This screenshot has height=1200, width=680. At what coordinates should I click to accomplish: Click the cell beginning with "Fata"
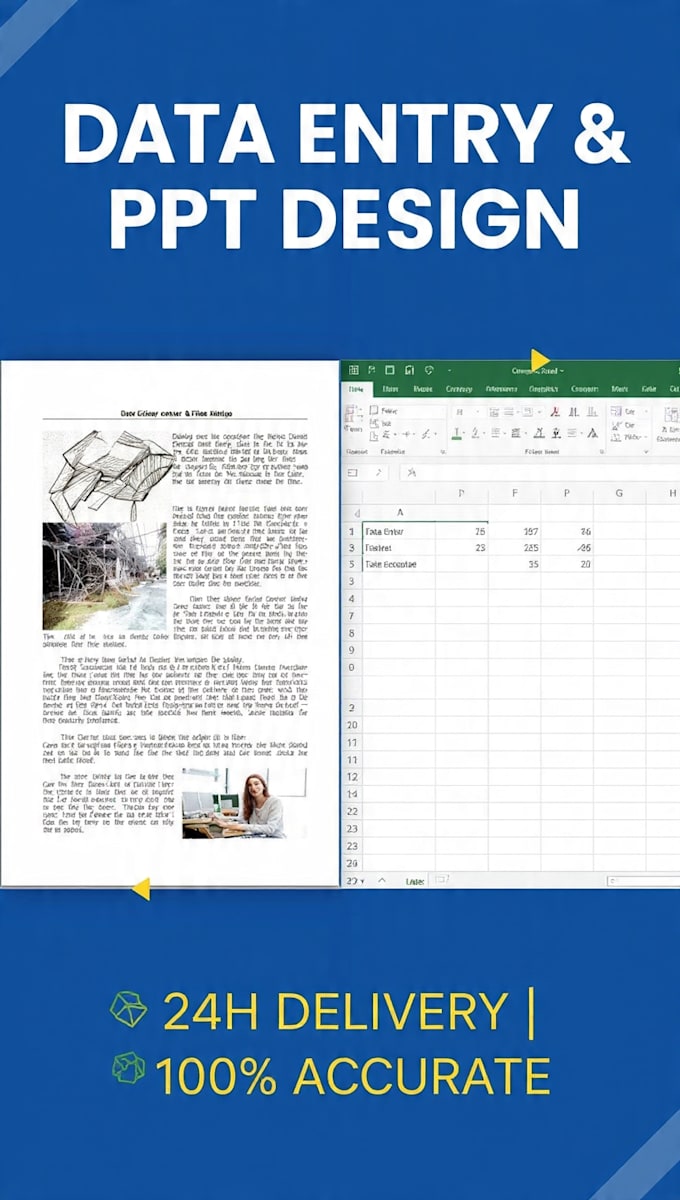(399, 531)
